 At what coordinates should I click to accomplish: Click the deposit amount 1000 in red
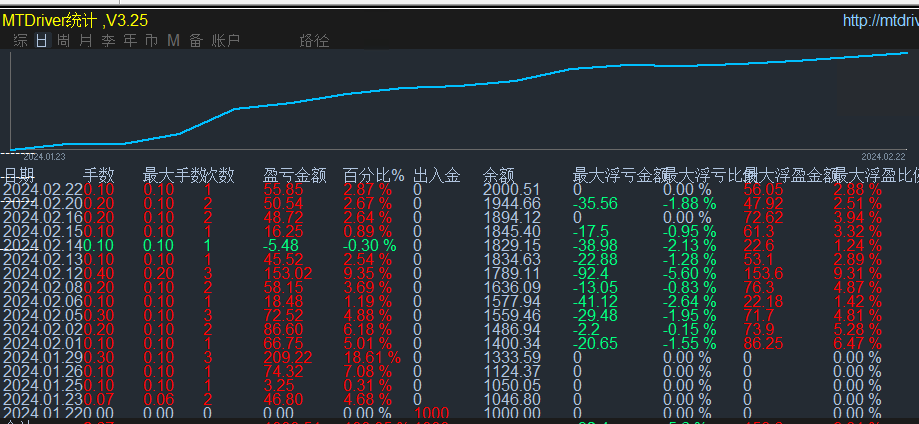tap(431, 413)
